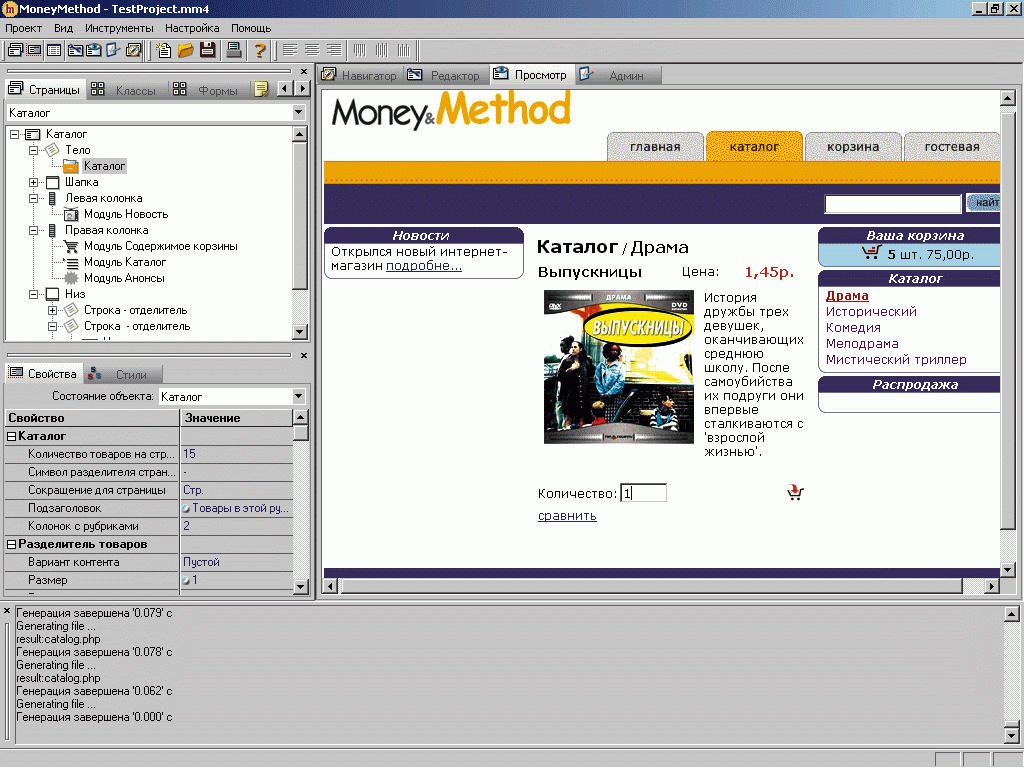Close the pages tree panel with its X
Image resolution: width=1024 pixels, height=768 pixels.
tap(304, 71)
